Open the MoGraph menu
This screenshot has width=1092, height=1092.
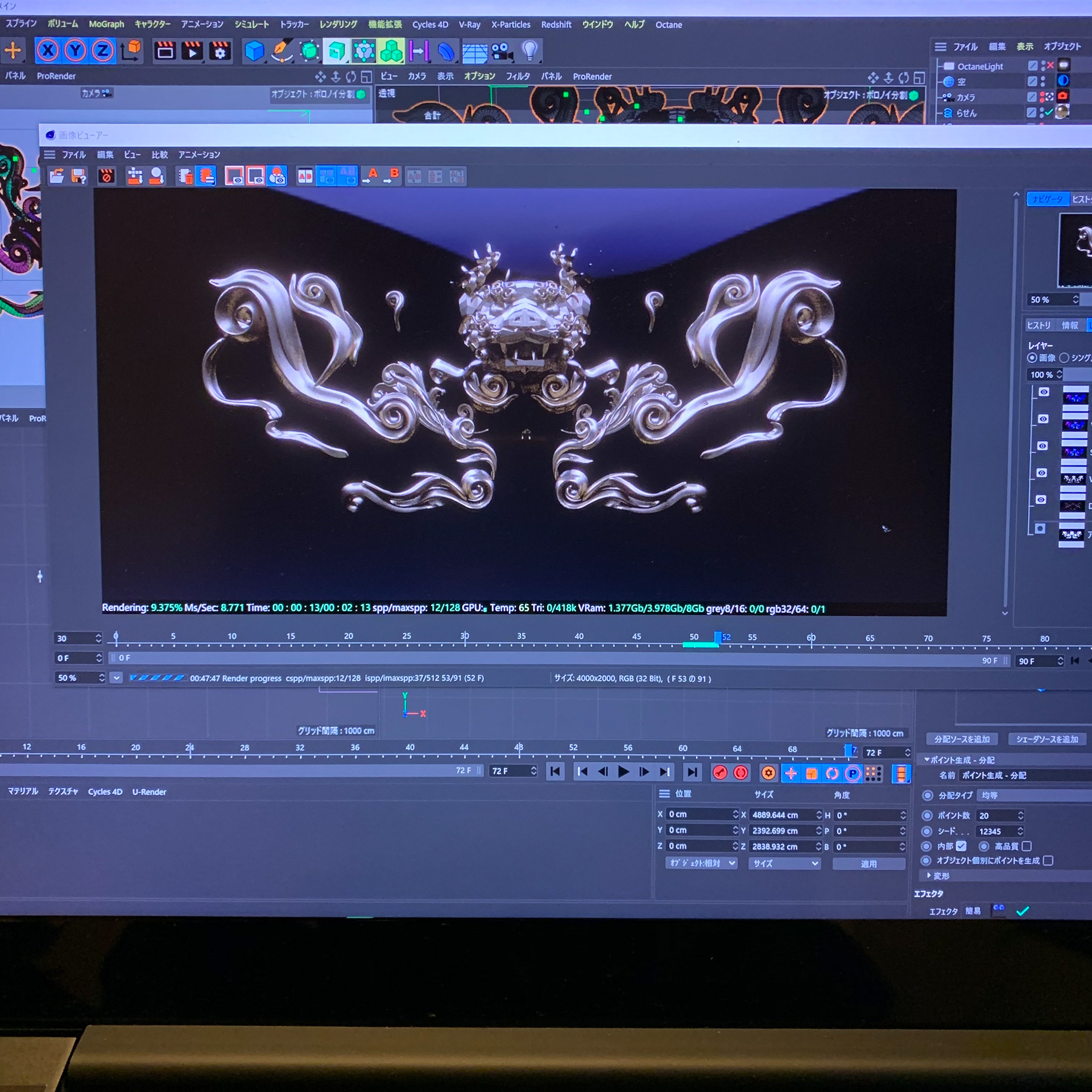tap(106, 24)
